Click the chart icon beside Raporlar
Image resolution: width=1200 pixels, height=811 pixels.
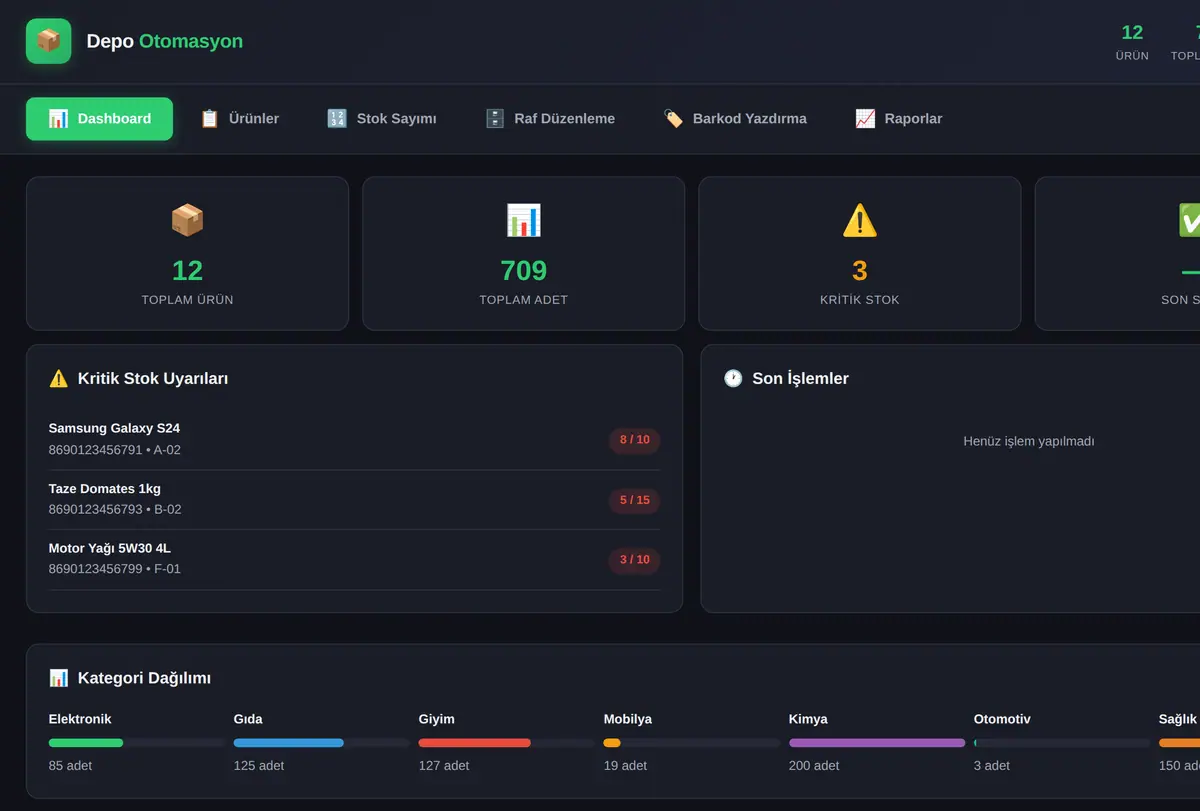[865, 119]
